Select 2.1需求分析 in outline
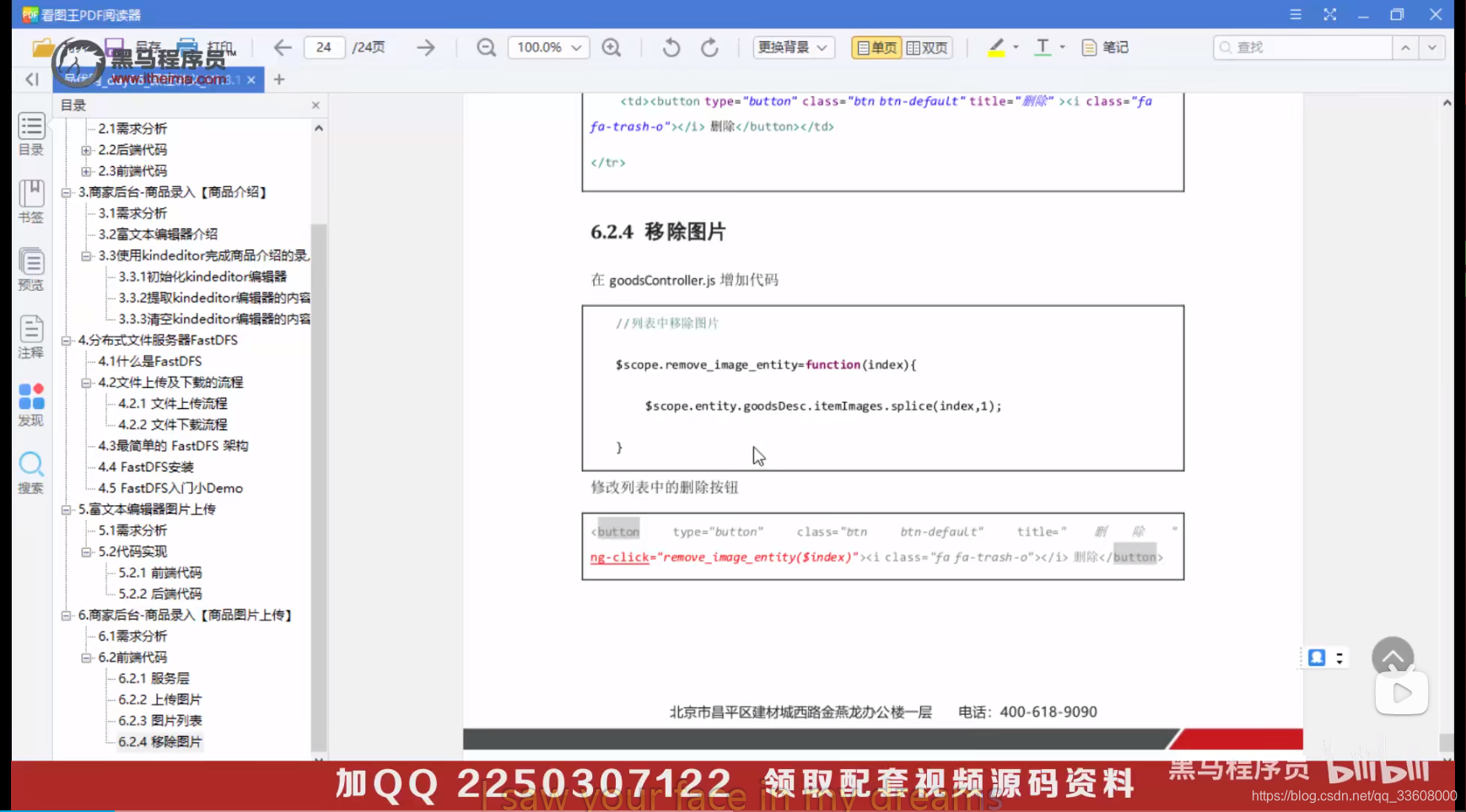Viewport: 1466px width, 812px height. tap(132, 128)
